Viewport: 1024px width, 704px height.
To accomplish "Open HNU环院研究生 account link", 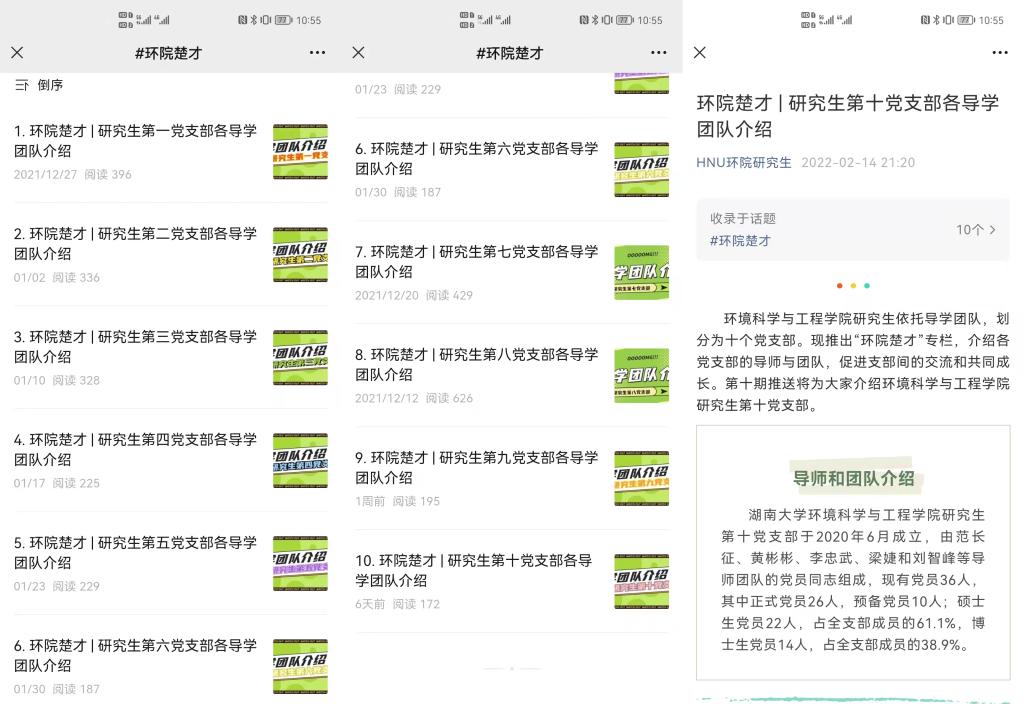I will [744, 163].
